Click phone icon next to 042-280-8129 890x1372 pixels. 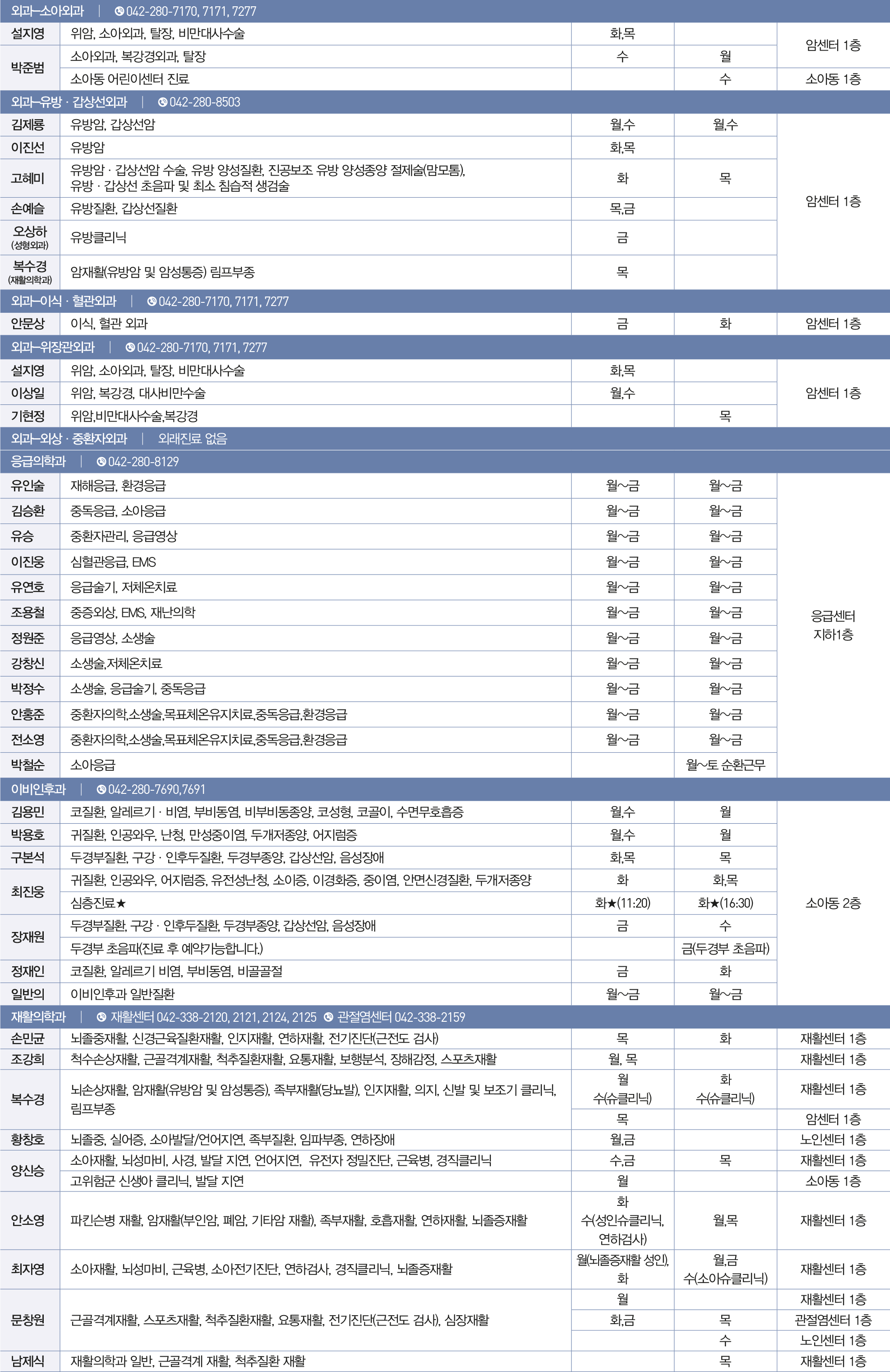click(101, 461)
